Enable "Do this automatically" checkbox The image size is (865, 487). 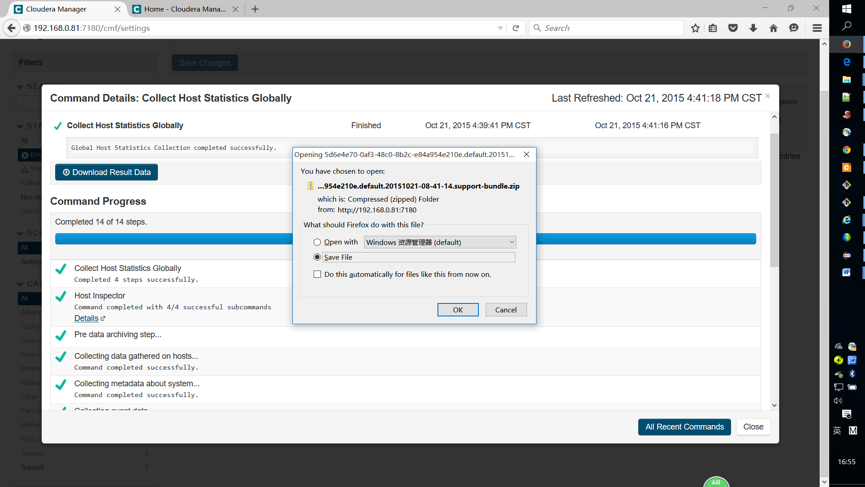(x=318, y=274)
